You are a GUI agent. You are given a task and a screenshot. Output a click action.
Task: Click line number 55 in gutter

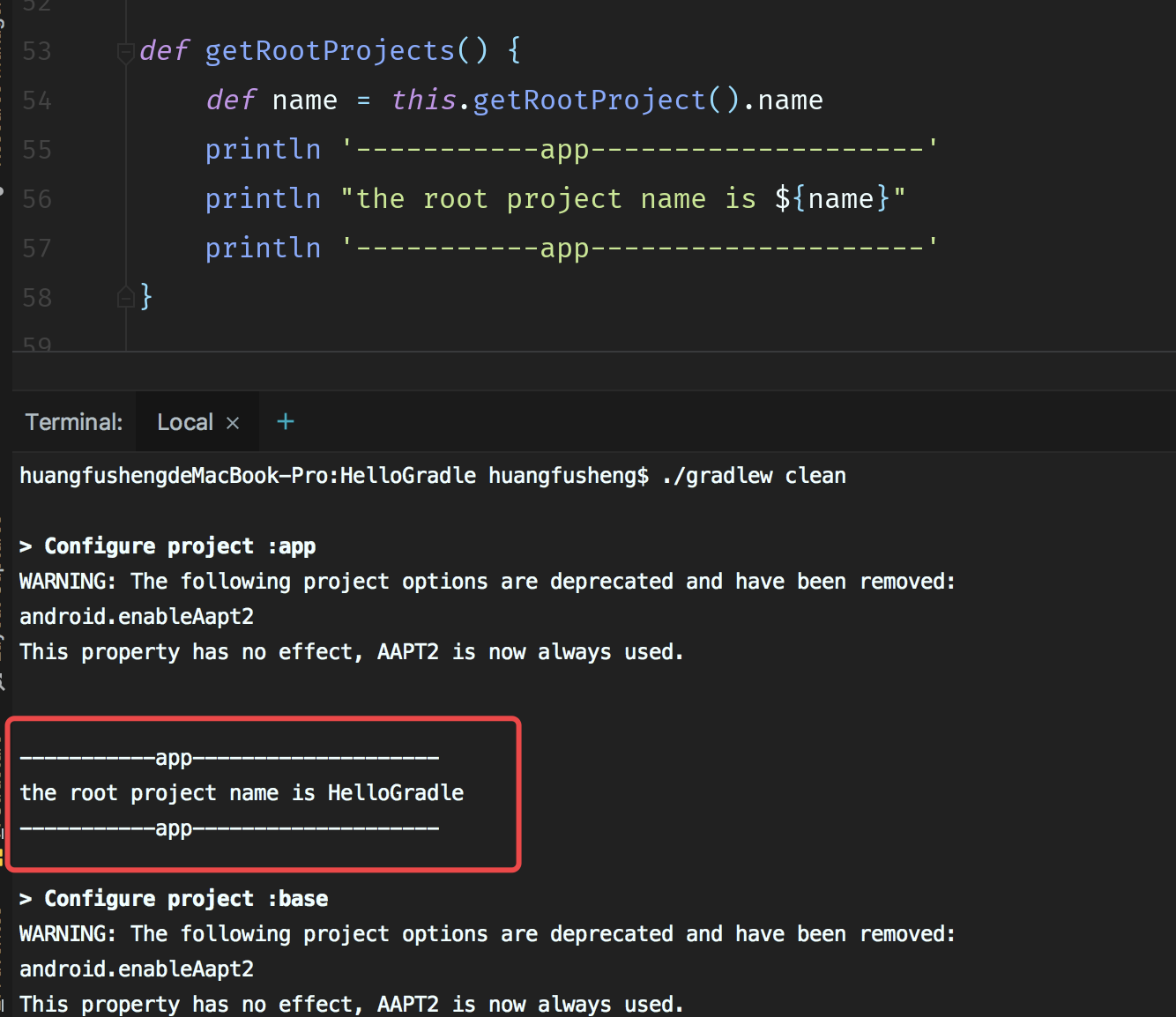(37, 150)
